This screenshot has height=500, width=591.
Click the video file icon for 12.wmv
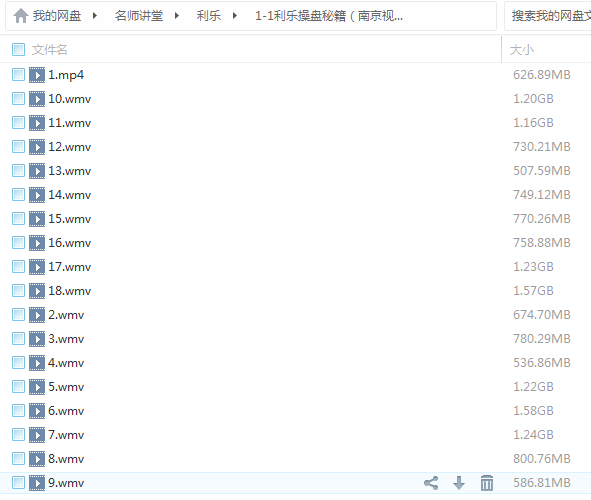pos(37,147)
